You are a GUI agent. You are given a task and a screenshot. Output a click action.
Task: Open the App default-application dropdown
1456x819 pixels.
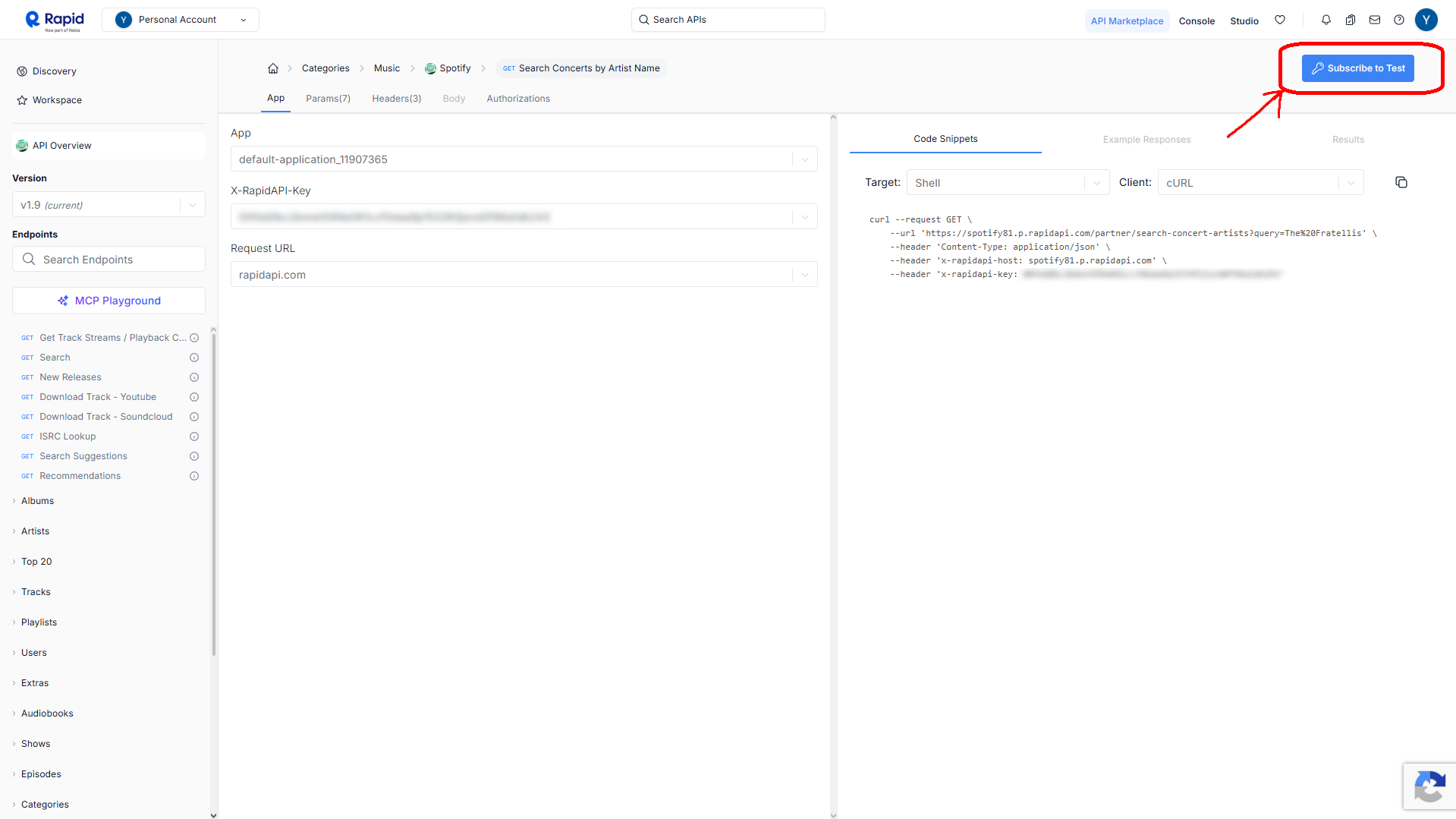pos(524,159)
